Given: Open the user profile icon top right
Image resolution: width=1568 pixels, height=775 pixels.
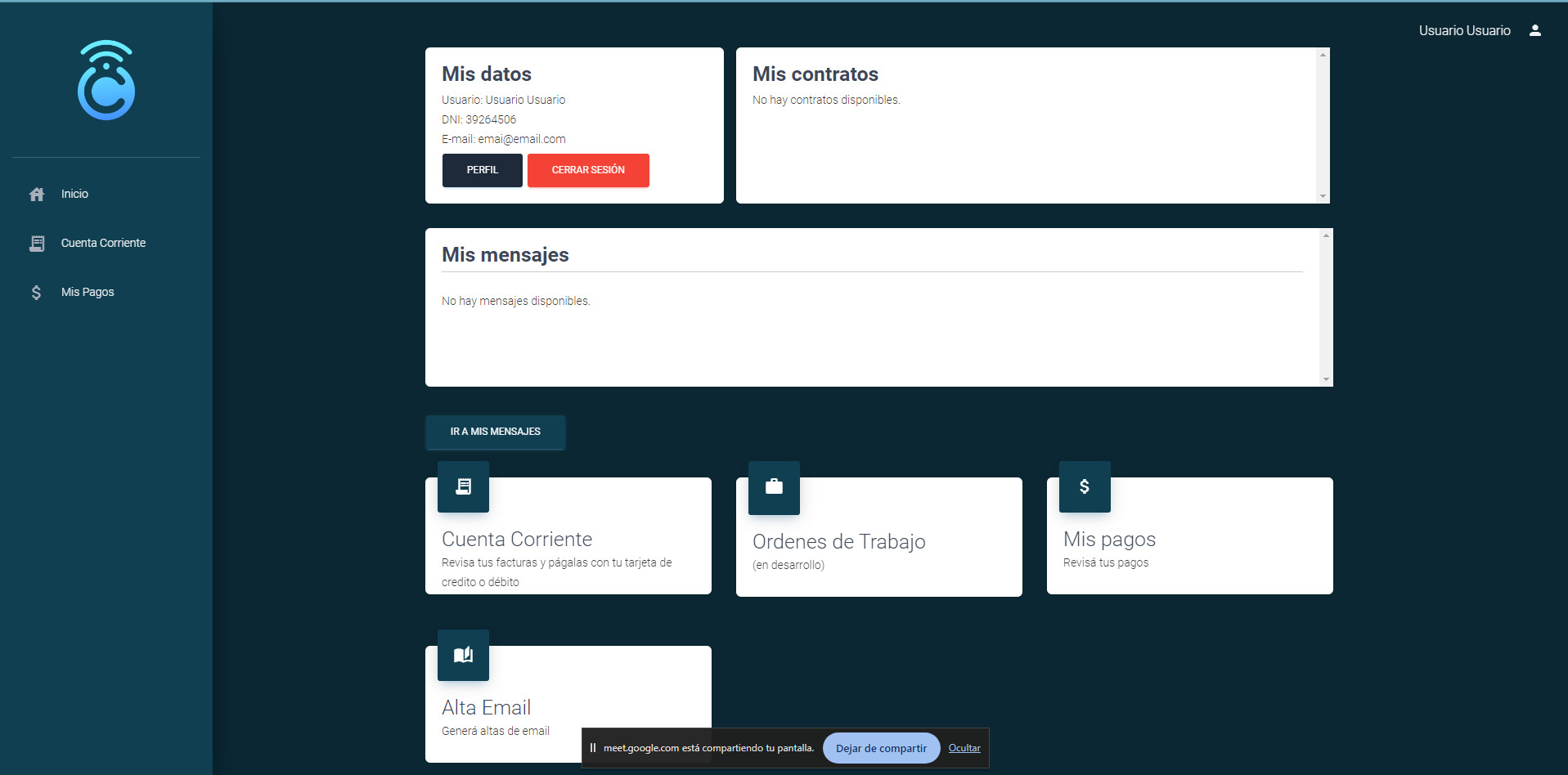Looking at the screenshot, I should click(x=1534, y=31).
